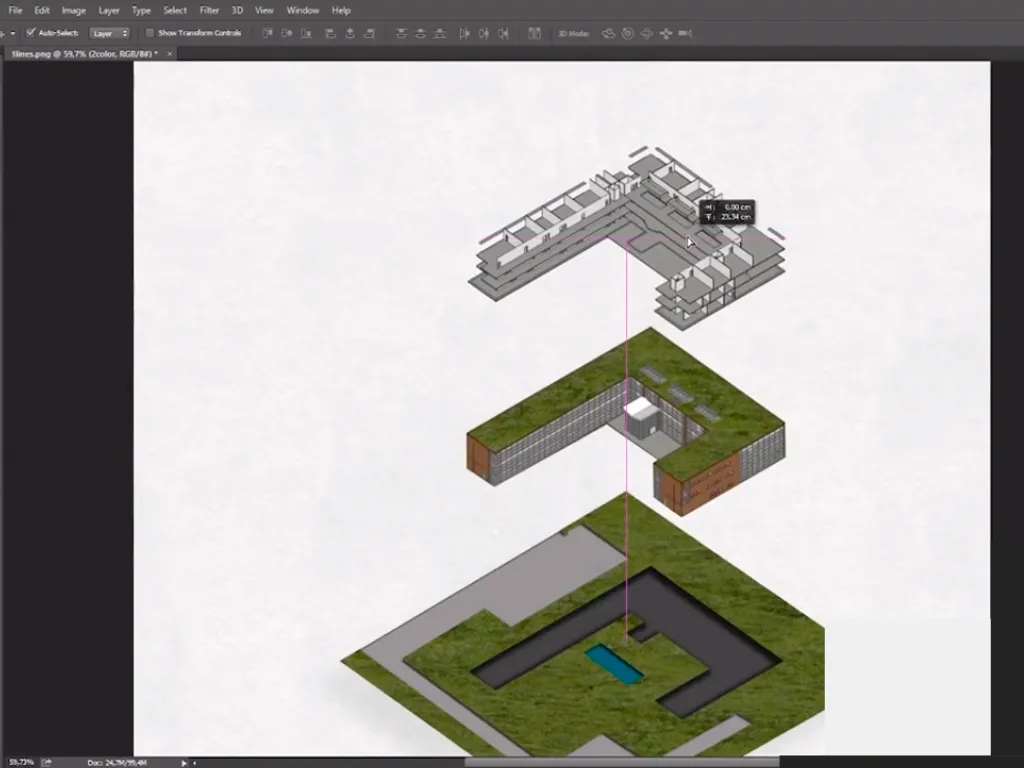Image resolution: width=1024 pixels, height=768 pixels.
Task: Open the Window menu
Action: coord(303,10)
